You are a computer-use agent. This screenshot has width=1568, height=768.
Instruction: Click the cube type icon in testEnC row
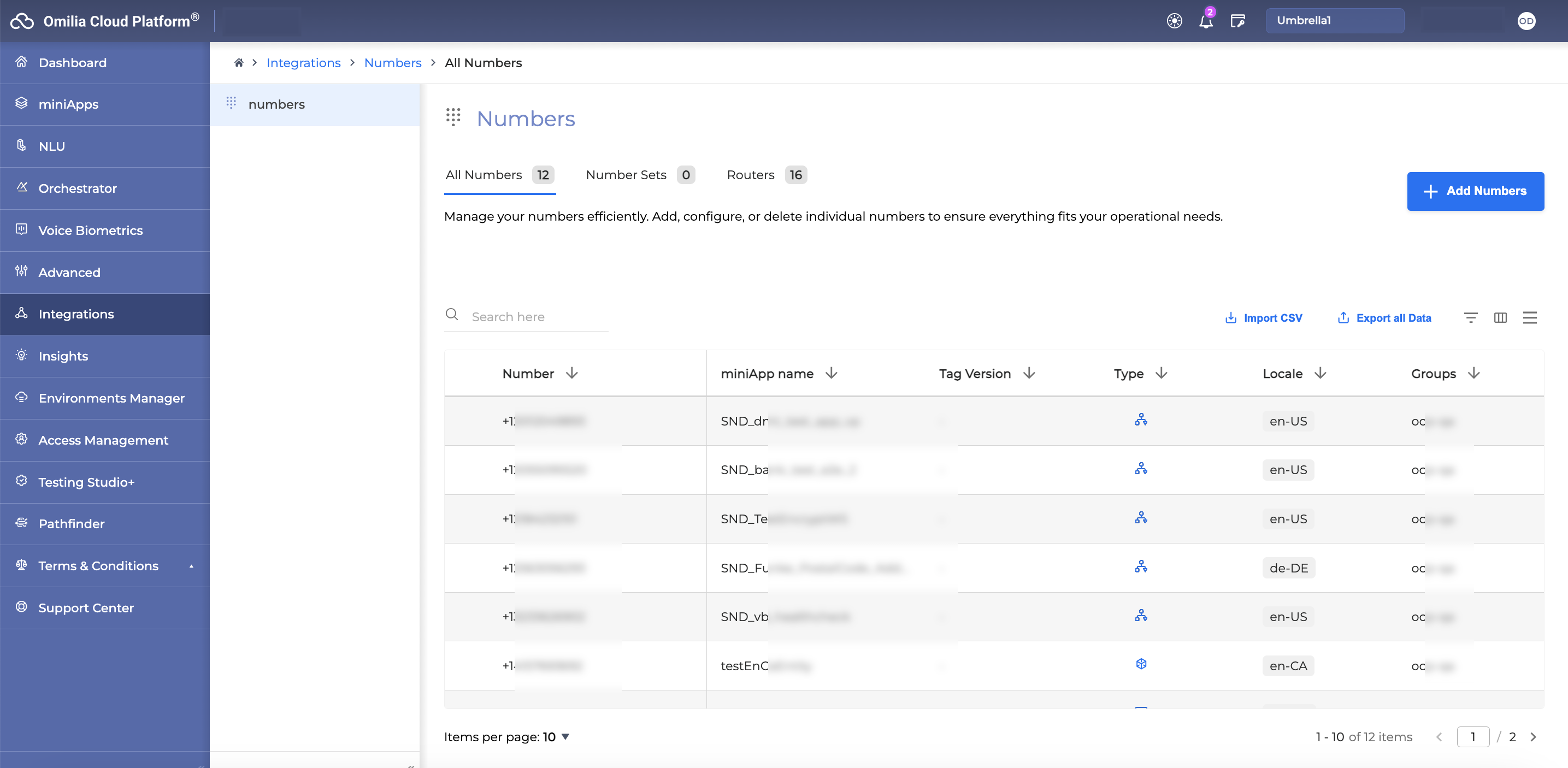(x=1141, y=664)
